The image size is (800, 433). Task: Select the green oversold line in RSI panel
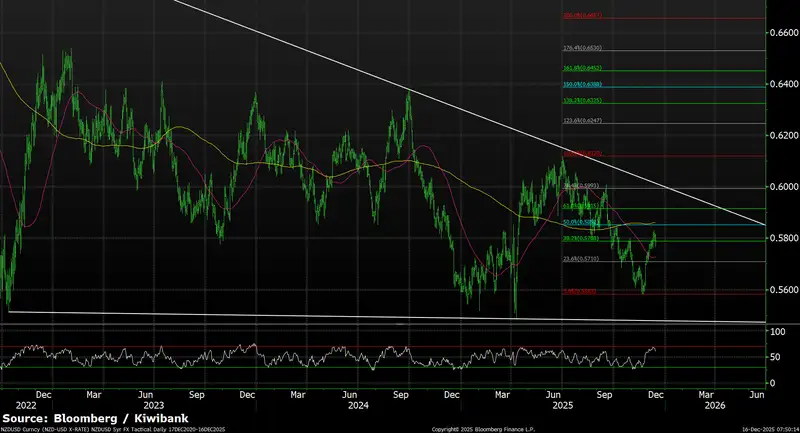[x=383, y=368]
